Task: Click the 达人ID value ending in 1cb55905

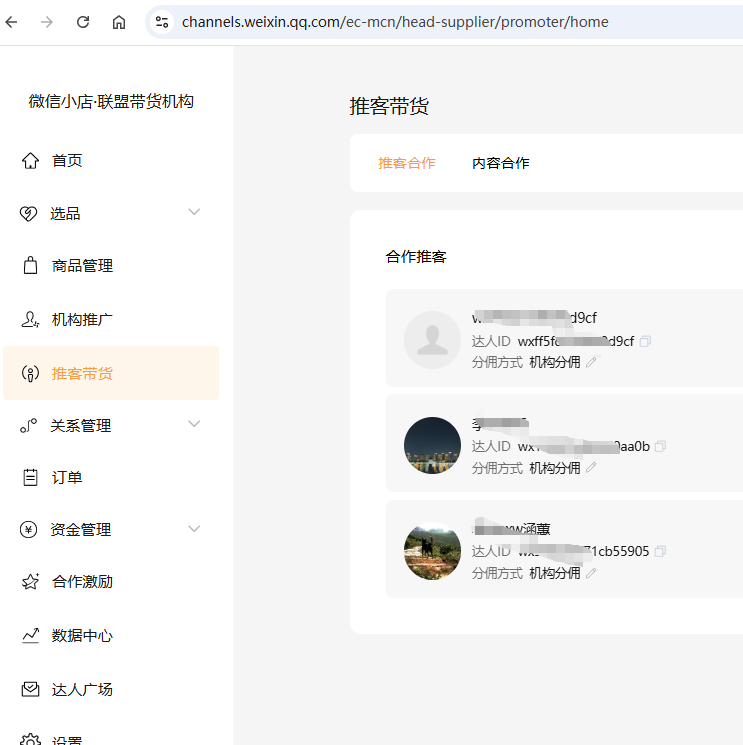Action: click(x=583, y=551)
